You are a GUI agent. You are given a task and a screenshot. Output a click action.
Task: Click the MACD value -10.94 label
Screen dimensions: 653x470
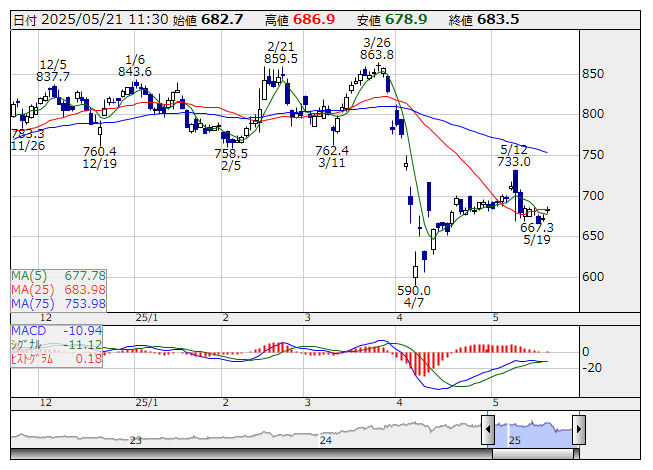click(82, 331)
